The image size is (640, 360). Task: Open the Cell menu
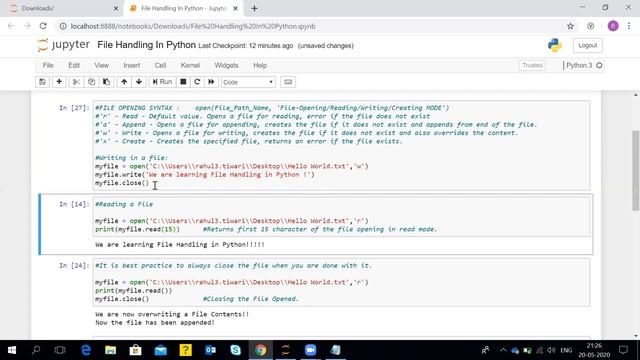coord(160,65)
